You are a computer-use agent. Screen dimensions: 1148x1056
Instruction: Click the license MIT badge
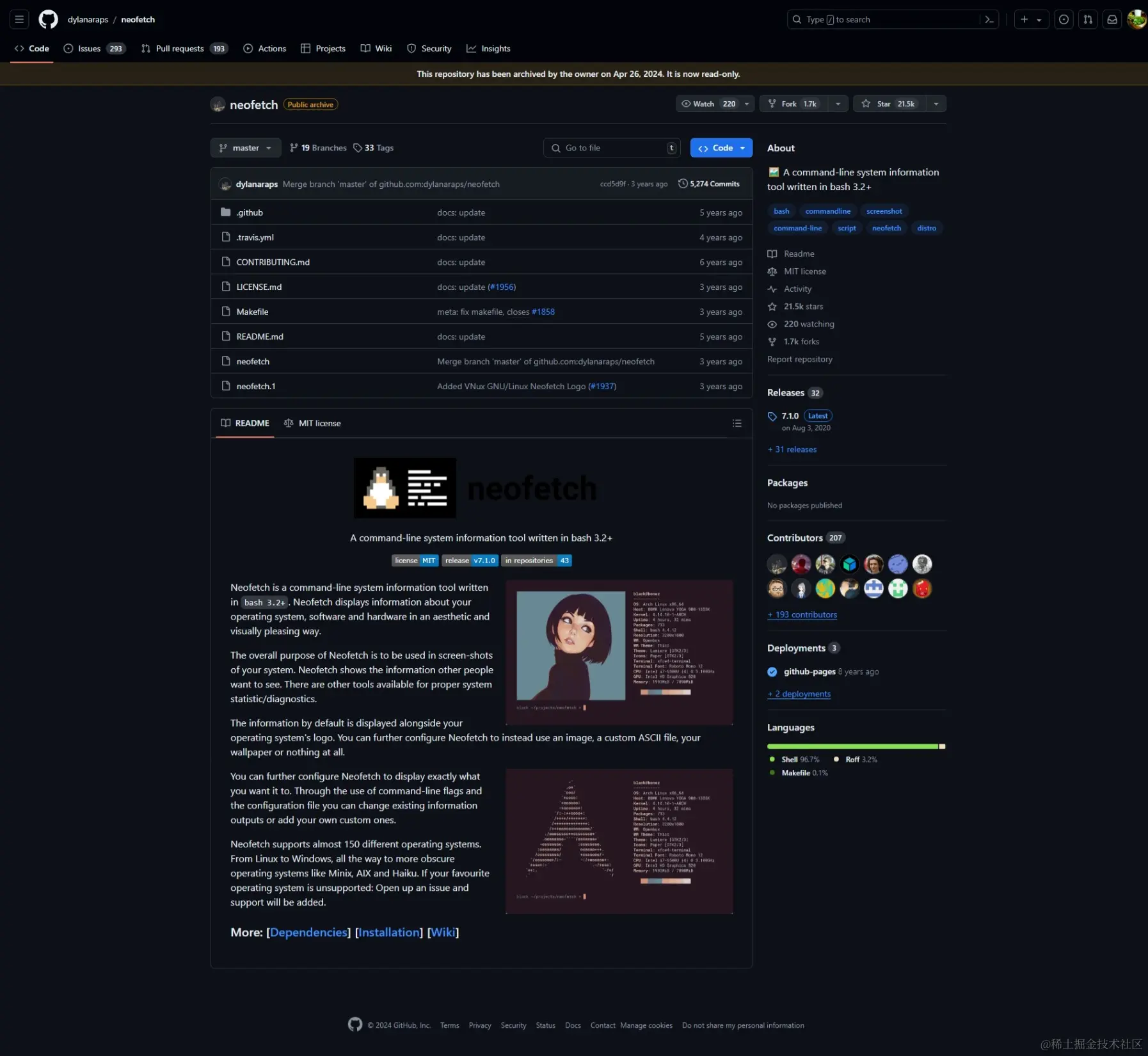click(x=415, y=561)
